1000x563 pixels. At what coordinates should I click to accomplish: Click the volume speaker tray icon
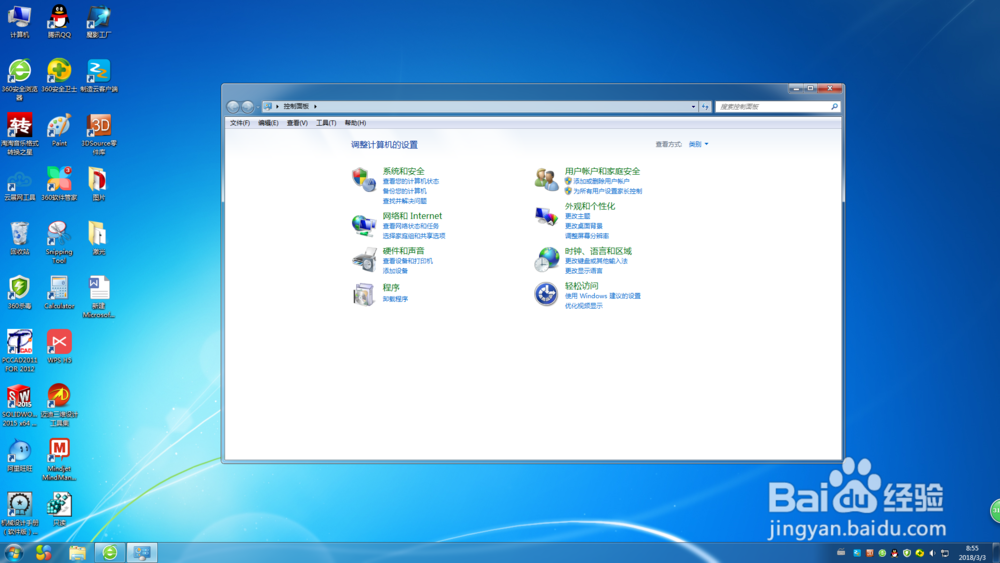pyautogui.click(x=932, y=553)
